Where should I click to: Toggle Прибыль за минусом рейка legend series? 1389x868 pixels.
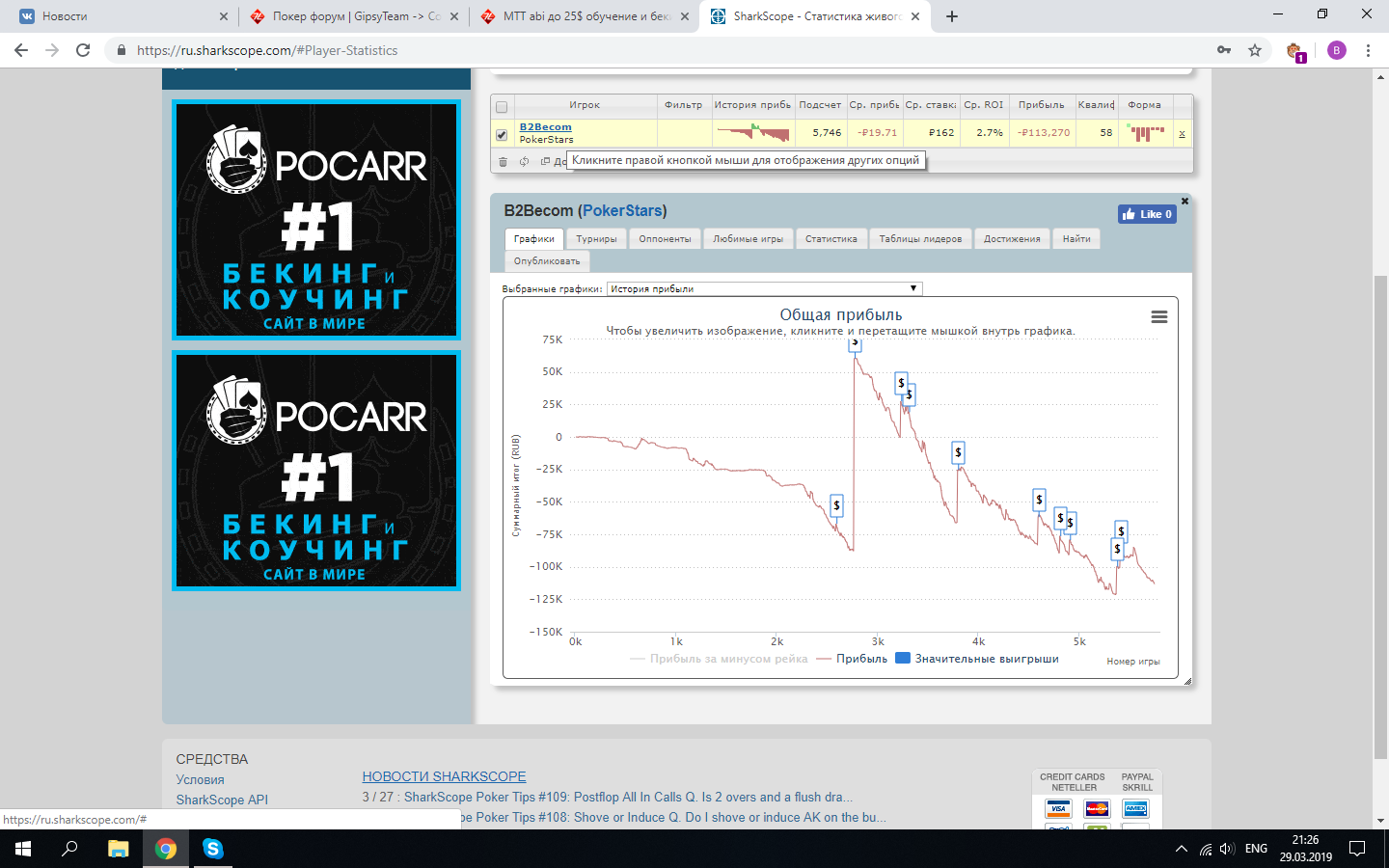(x=719, y=659)
